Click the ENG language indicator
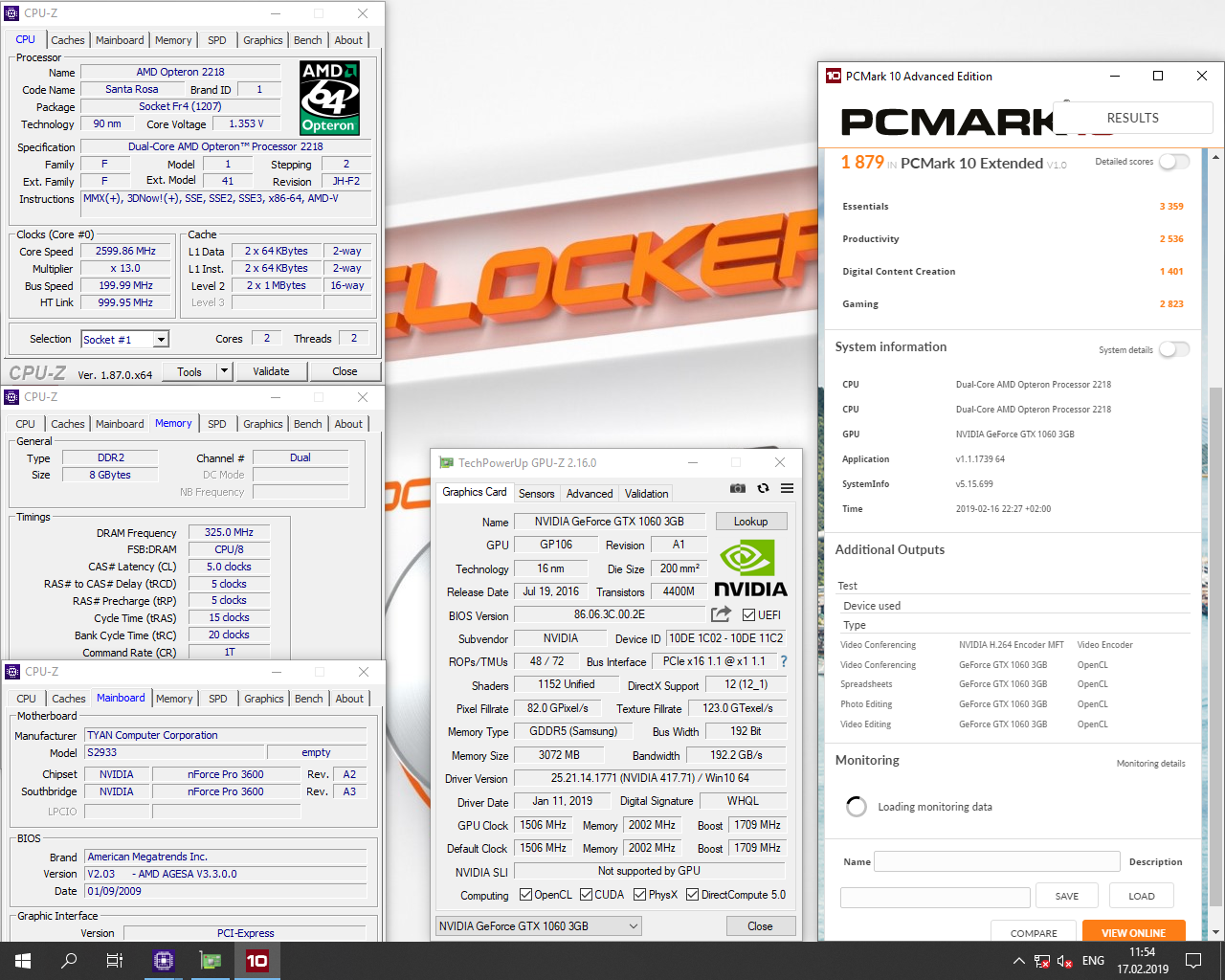Image resolution: width=1225 pixels, height=980 pixels. pyautogui.click(x=1093, y=961)
